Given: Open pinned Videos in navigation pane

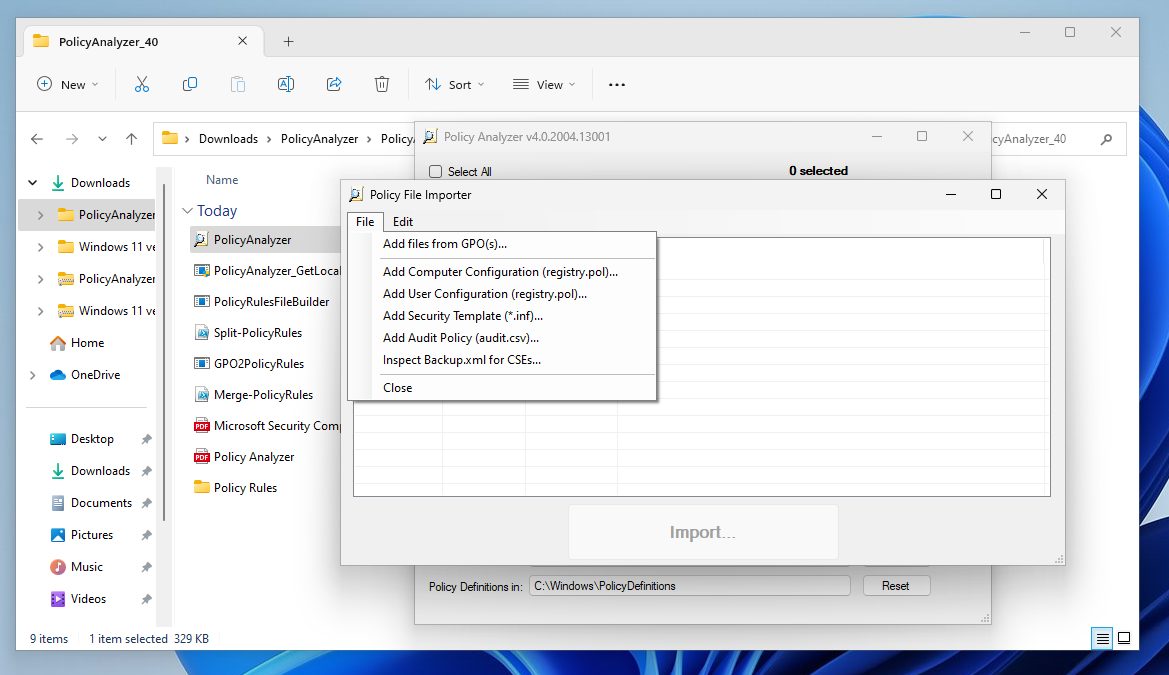Looking at the screenshot, I should point(78,600).
